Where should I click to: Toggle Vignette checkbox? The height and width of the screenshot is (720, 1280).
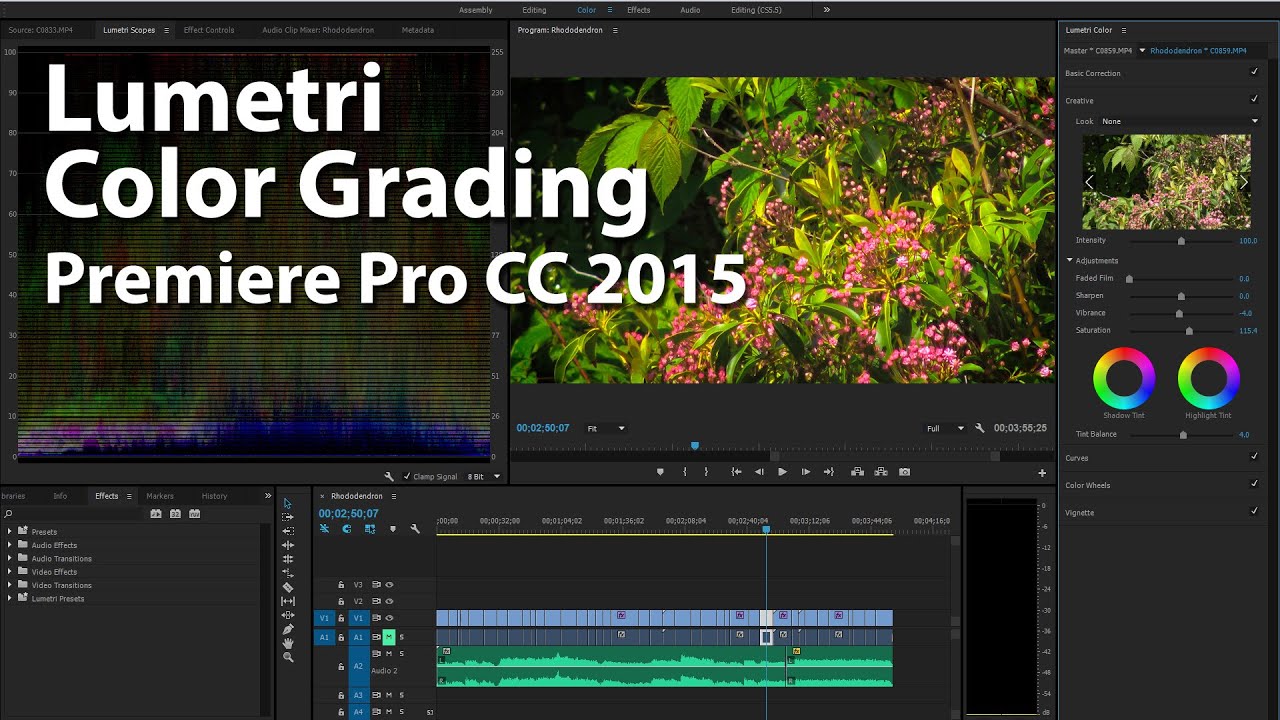[x=1254, y=511]
